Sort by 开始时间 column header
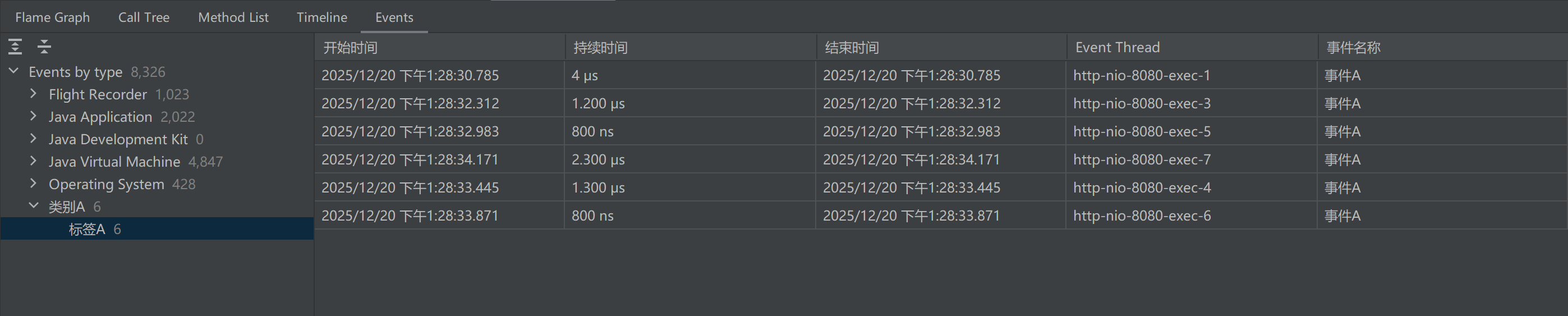 [x=350, y=48]
